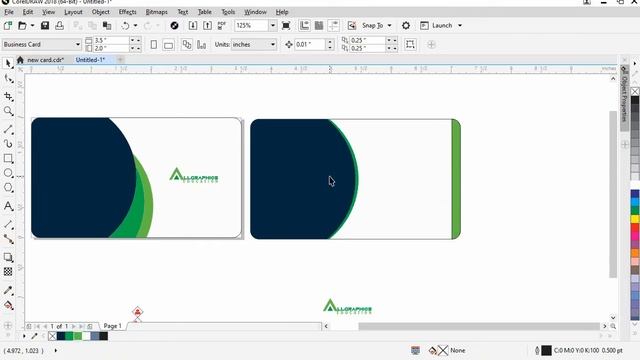Select the Pick tool in toolbox
Screen dimensions: 640x360
[x=8, y=63]
